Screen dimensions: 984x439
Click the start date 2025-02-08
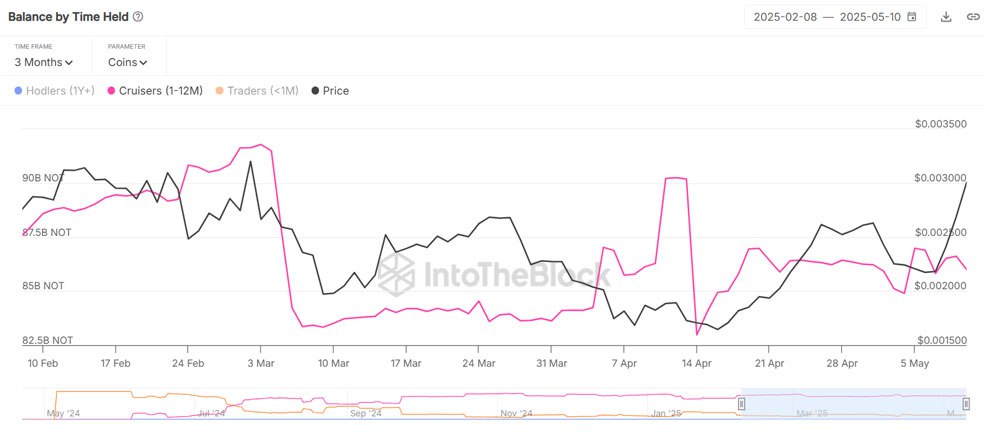(785, 17)
